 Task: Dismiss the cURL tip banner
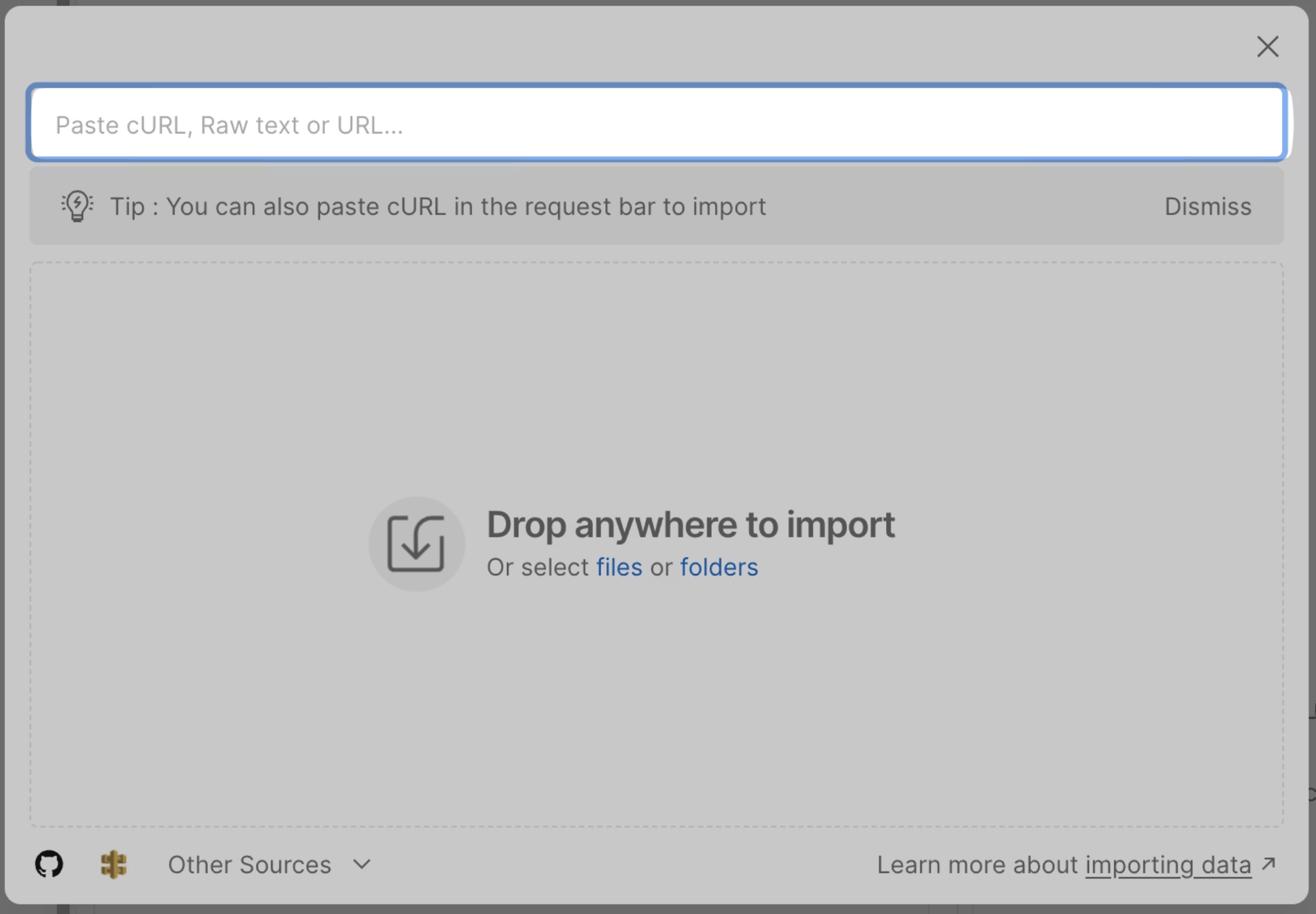pos(1207,207)
